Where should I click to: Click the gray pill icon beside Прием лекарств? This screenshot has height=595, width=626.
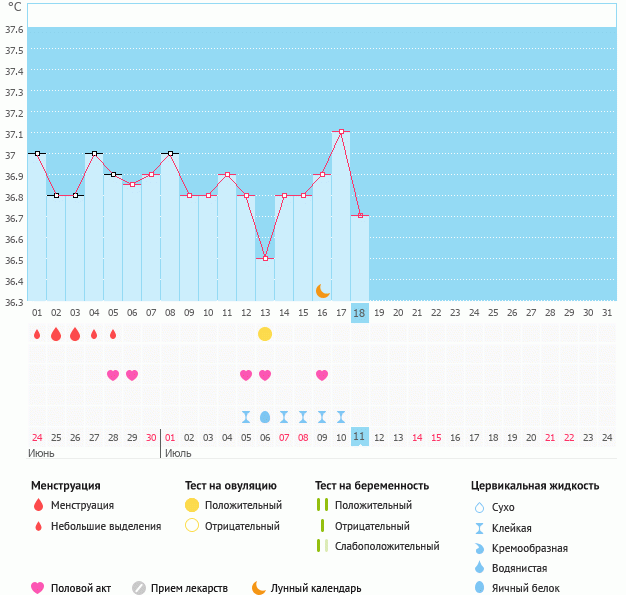[139, 588]
